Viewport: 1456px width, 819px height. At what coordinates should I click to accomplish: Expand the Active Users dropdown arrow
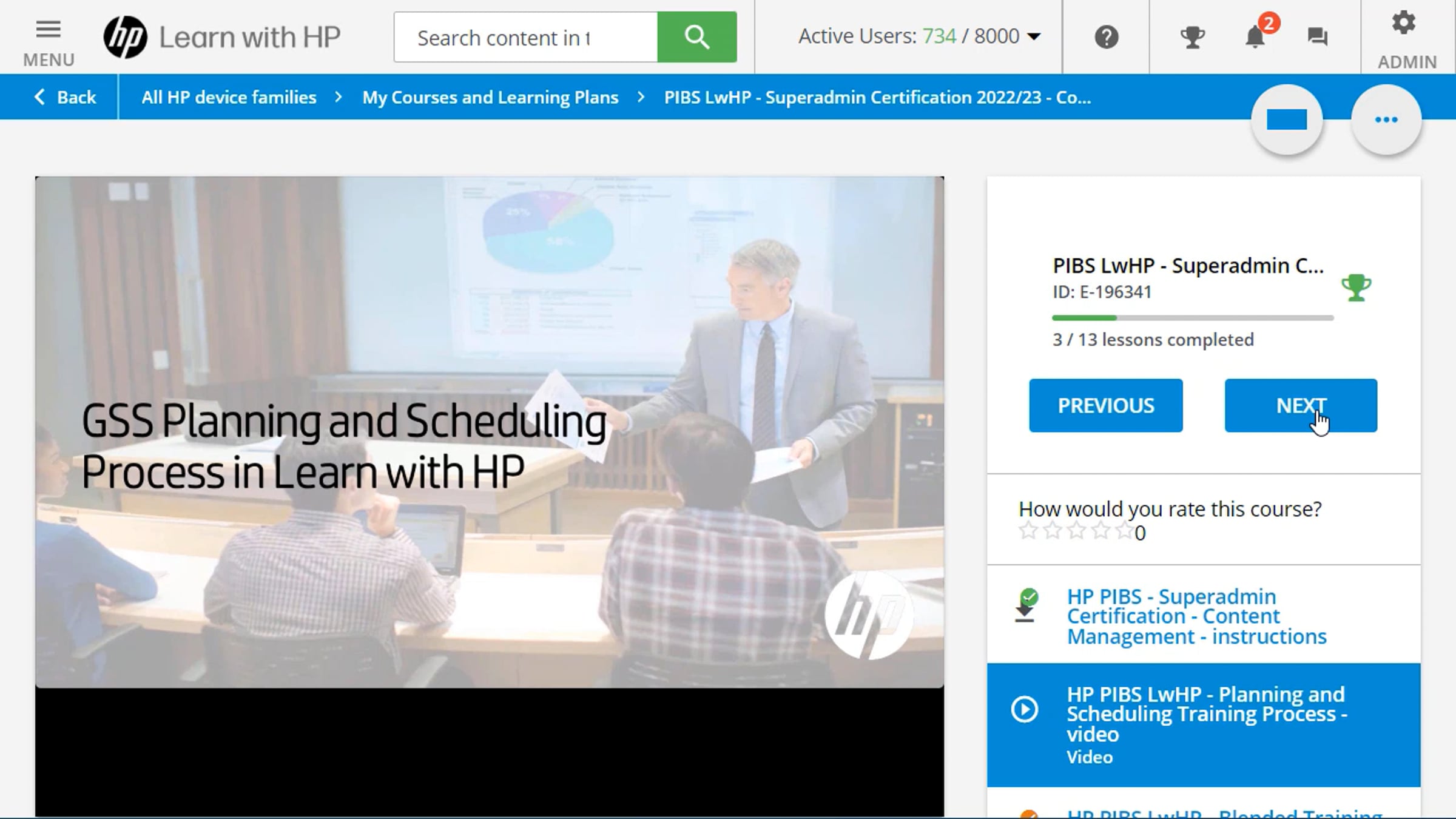coord(1034,37)
